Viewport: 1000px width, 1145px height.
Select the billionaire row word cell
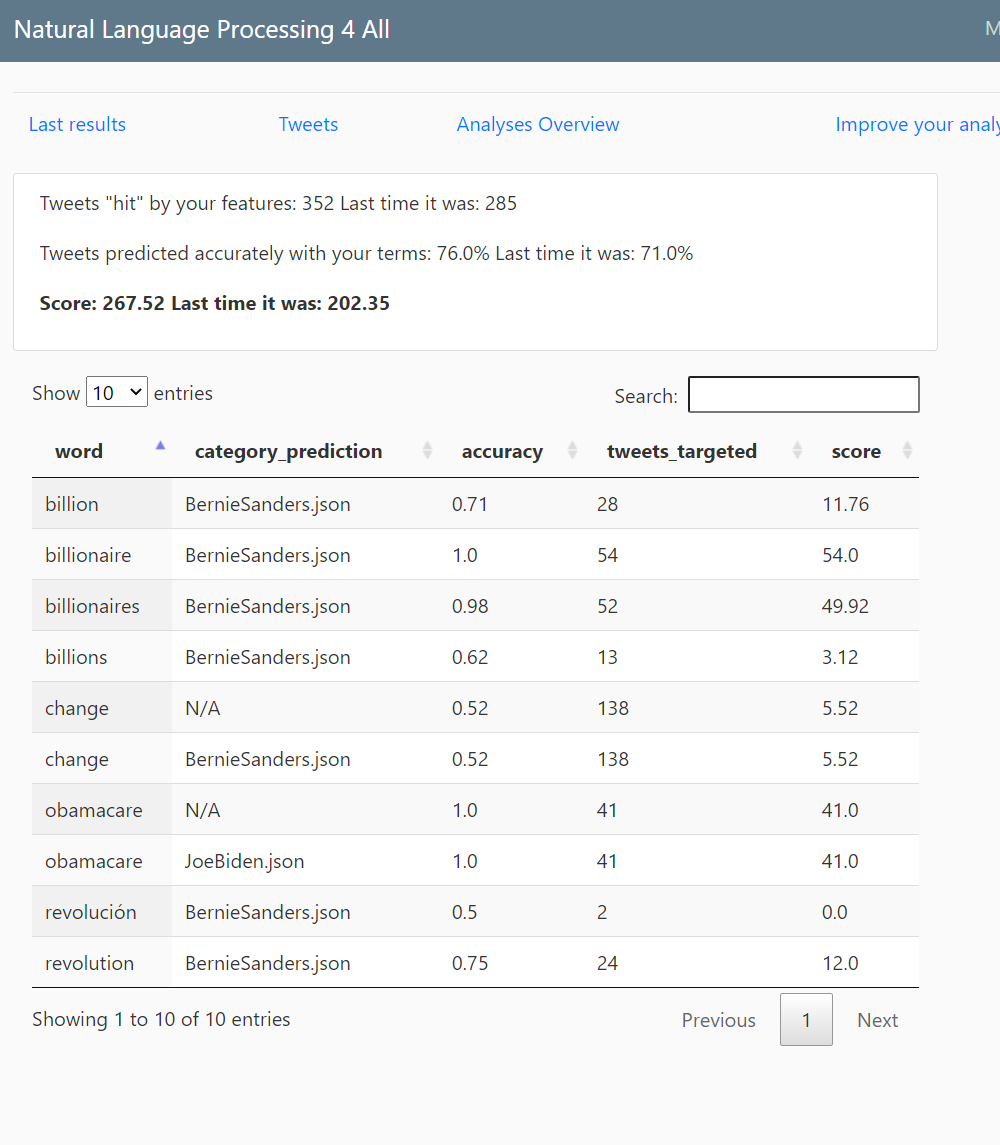pyautogui.click(x=88, y=555)
